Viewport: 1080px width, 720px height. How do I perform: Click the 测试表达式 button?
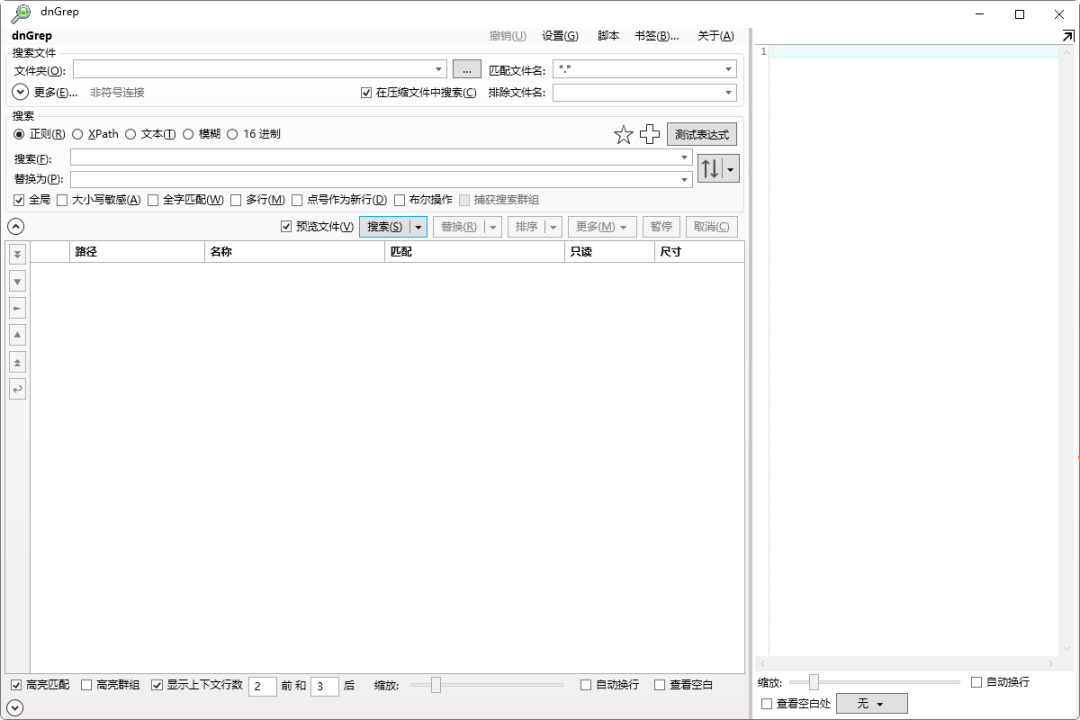click(701, 134)
